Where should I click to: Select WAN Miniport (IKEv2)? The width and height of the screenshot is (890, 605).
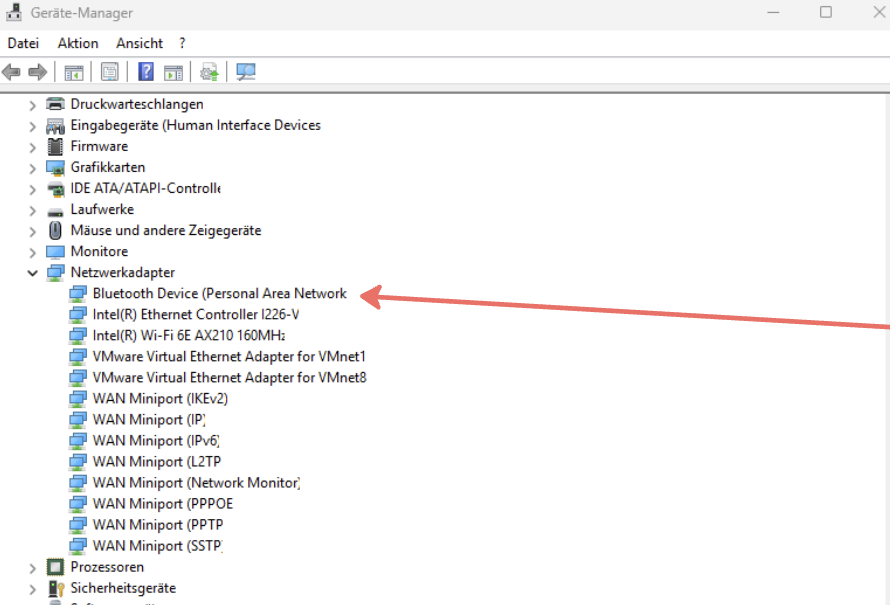(160, 398)
